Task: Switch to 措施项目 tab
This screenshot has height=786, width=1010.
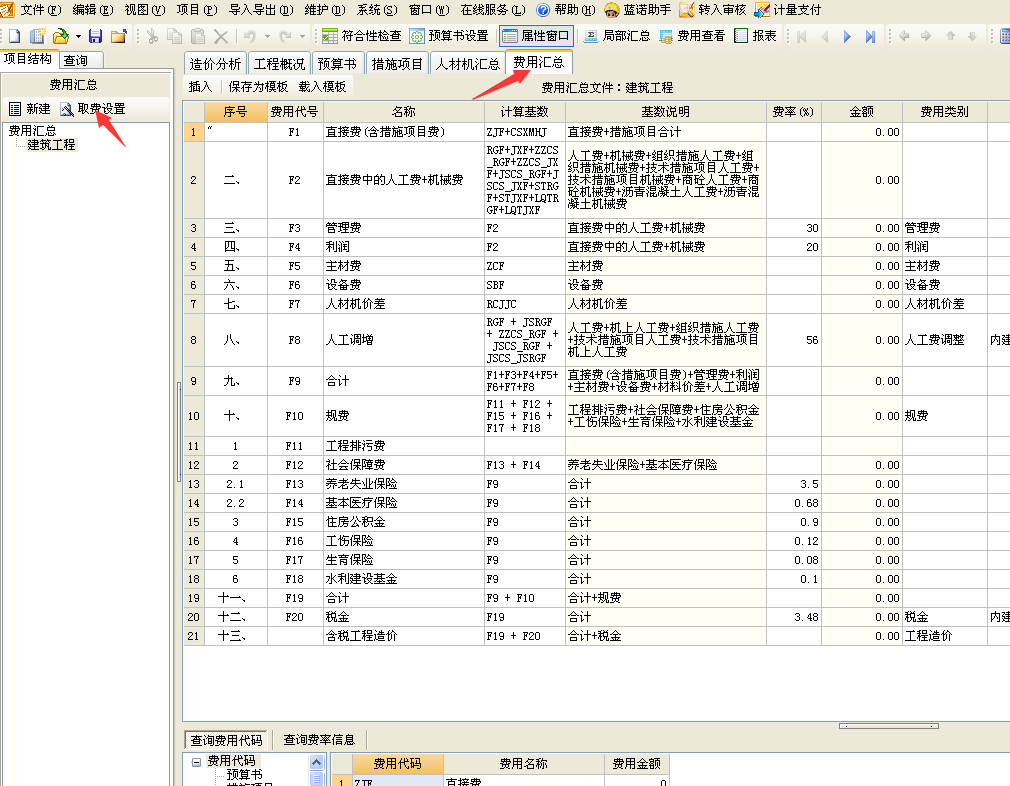Action: pos(397,64)
